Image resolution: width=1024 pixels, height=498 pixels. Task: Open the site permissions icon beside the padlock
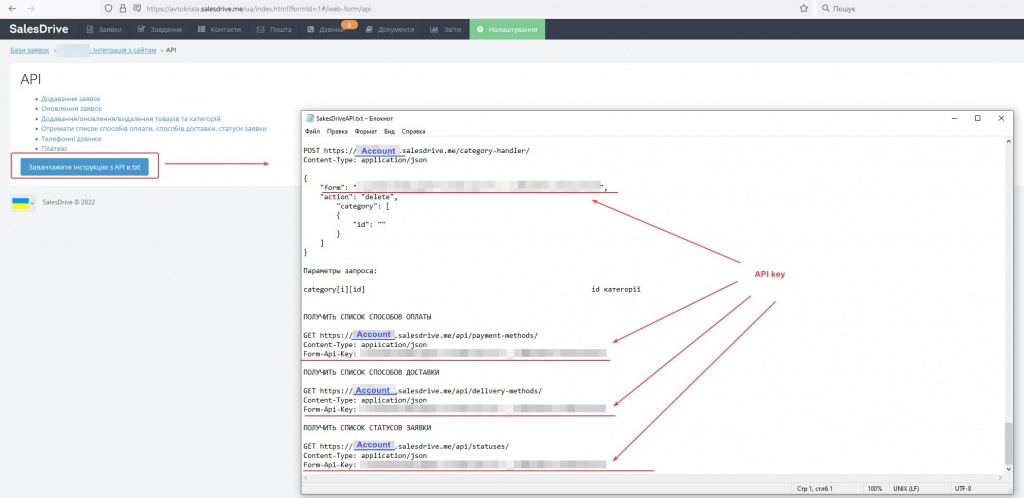point(136,9)
